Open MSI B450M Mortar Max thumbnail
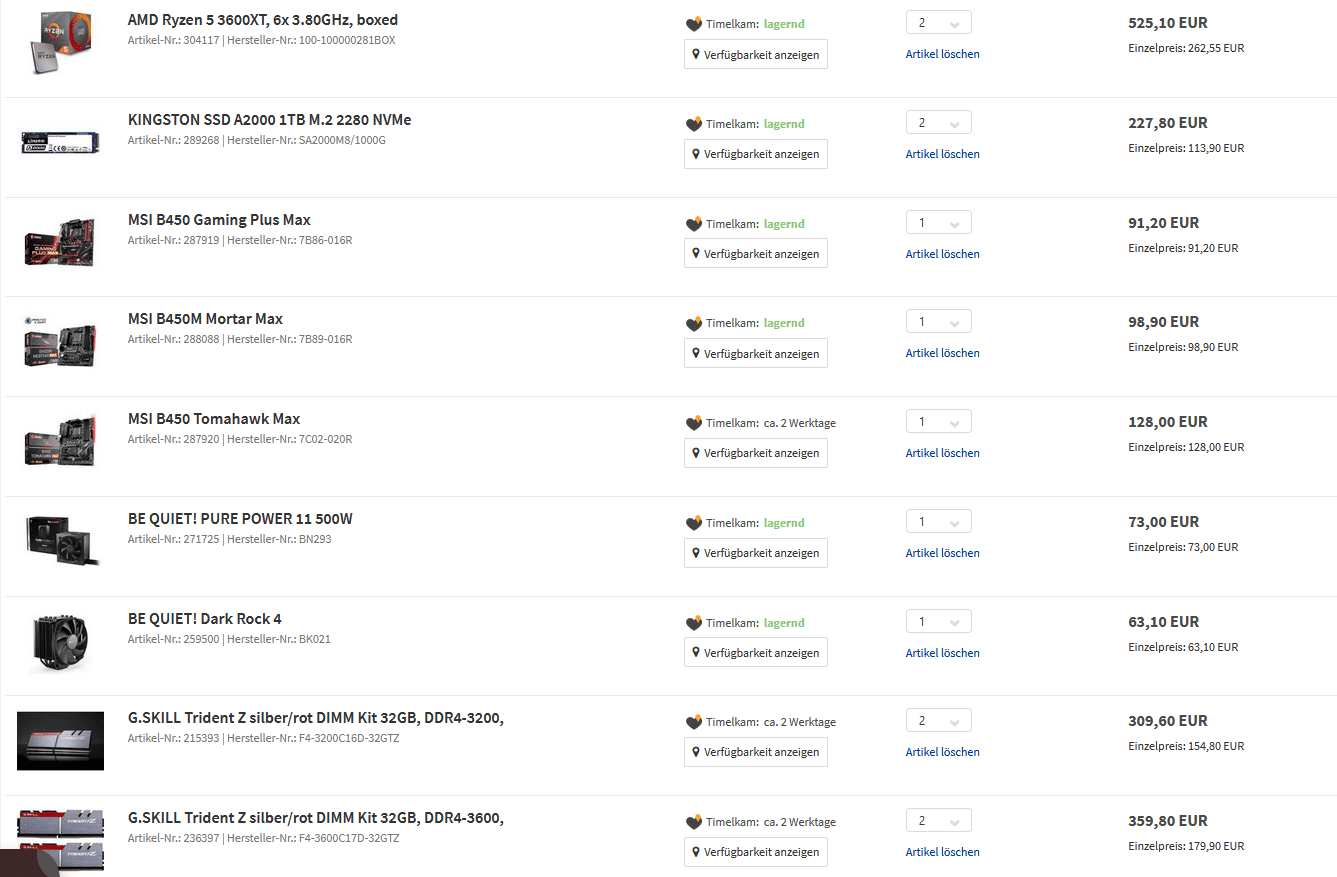Viewport: 1337px width, 877px height. coord(61,341)
